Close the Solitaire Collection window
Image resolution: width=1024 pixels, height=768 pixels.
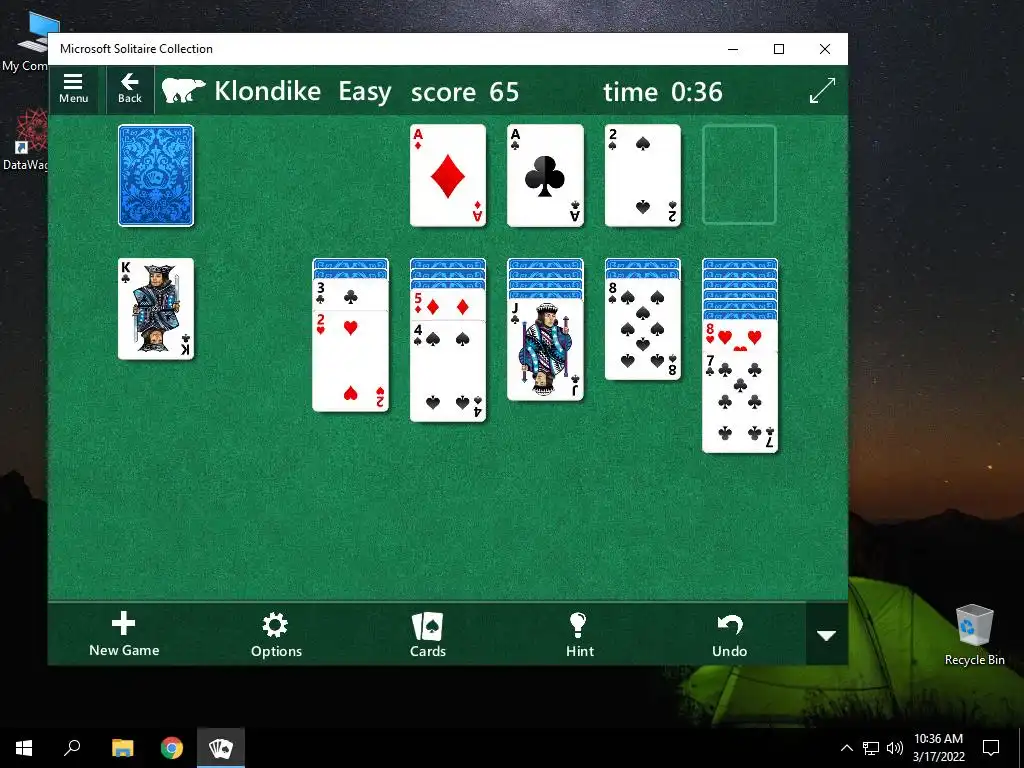[x=825, y=49]
